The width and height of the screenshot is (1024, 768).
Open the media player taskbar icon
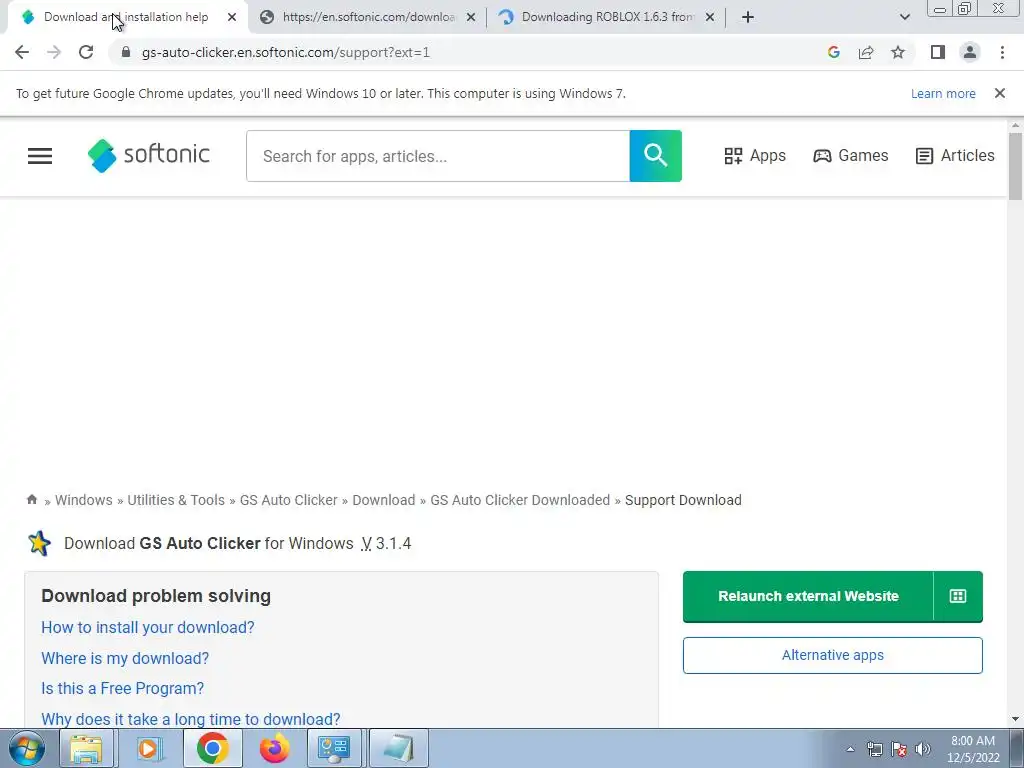coord(149,748)
